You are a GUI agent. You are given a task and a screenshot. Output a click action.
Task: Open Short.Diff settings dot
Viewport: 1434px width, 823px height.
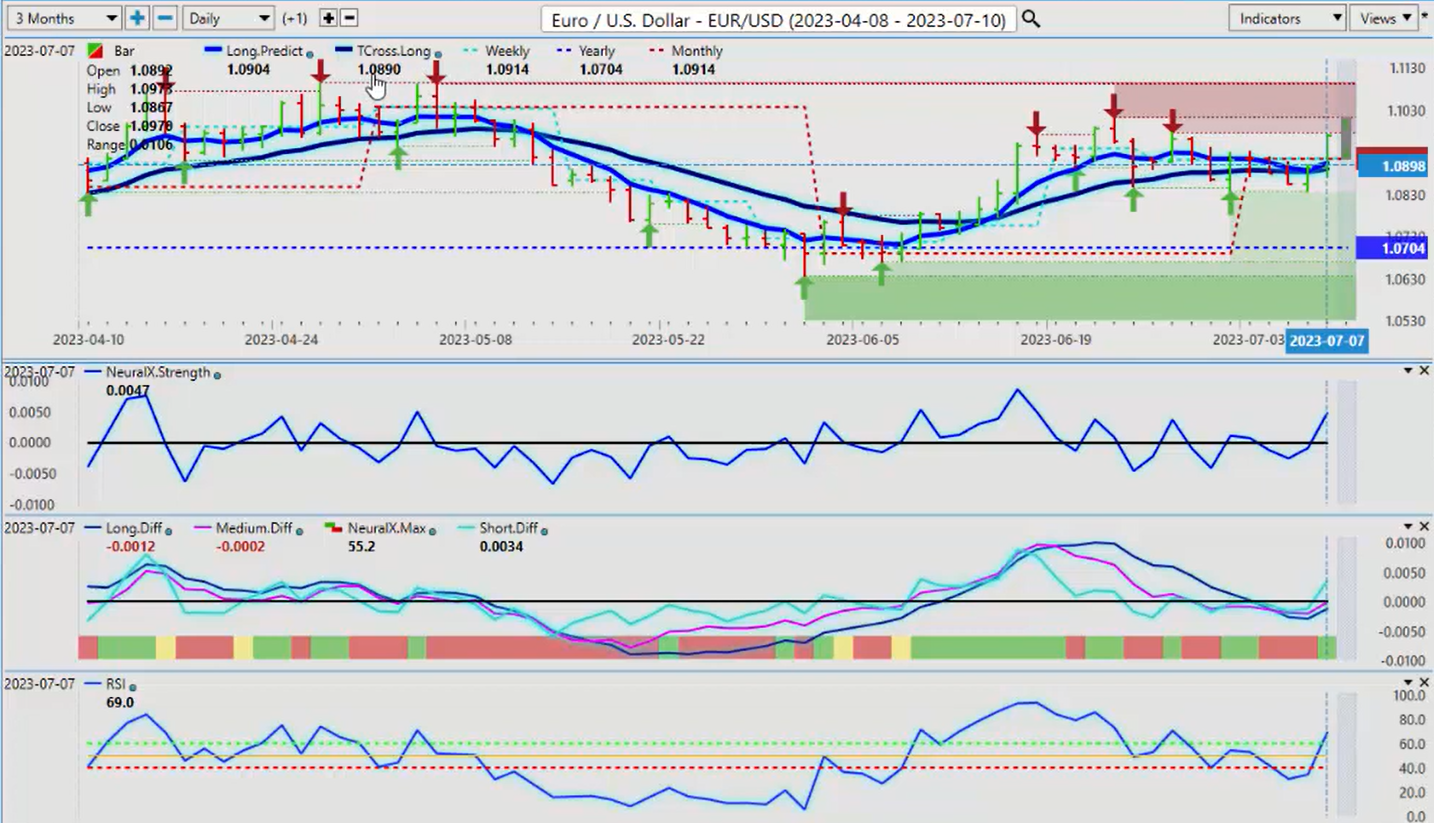(x=544, y=531)
